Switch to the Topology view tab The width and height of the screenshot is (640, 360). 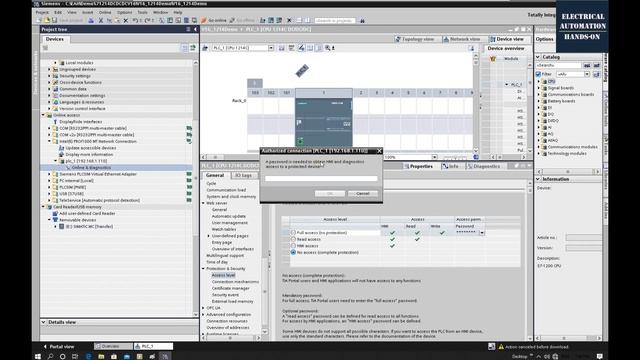416,39
